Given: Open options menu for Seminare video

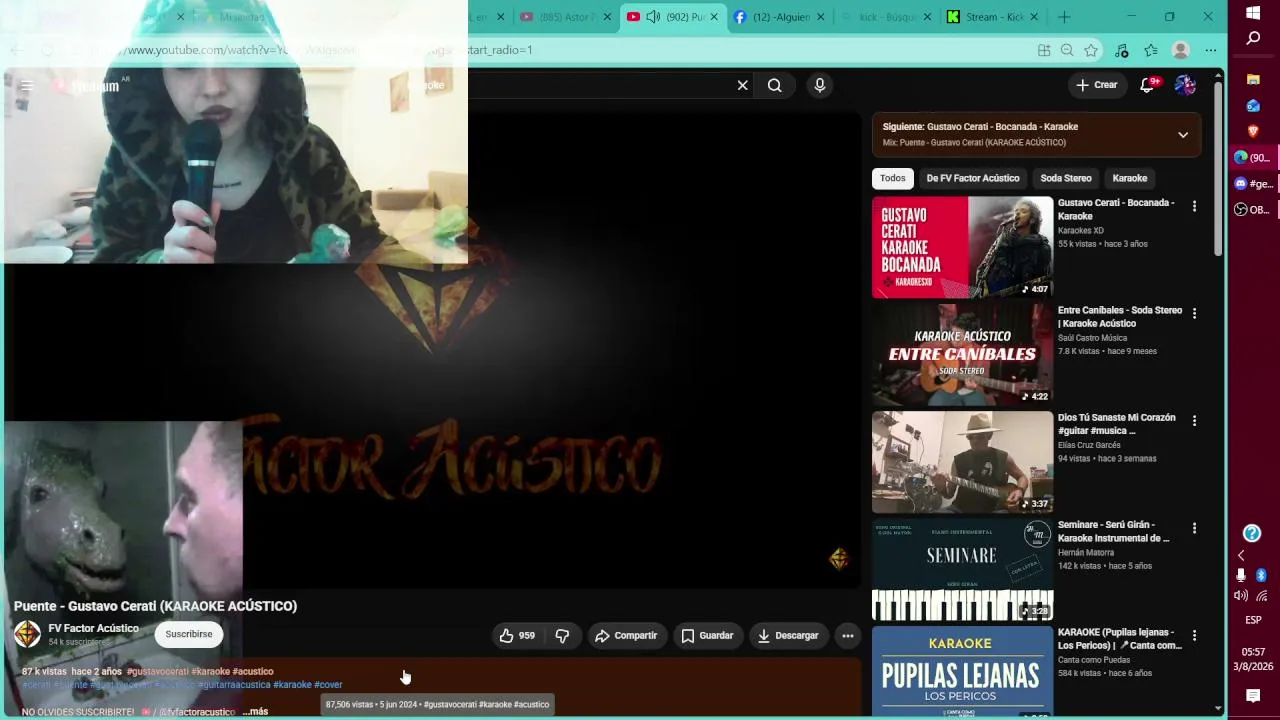Looking at the screenshot, I should 1194,528.
